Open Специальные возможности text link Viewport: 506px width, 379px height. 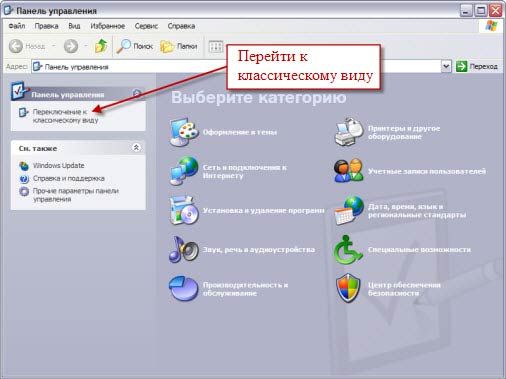pos(419,249)
